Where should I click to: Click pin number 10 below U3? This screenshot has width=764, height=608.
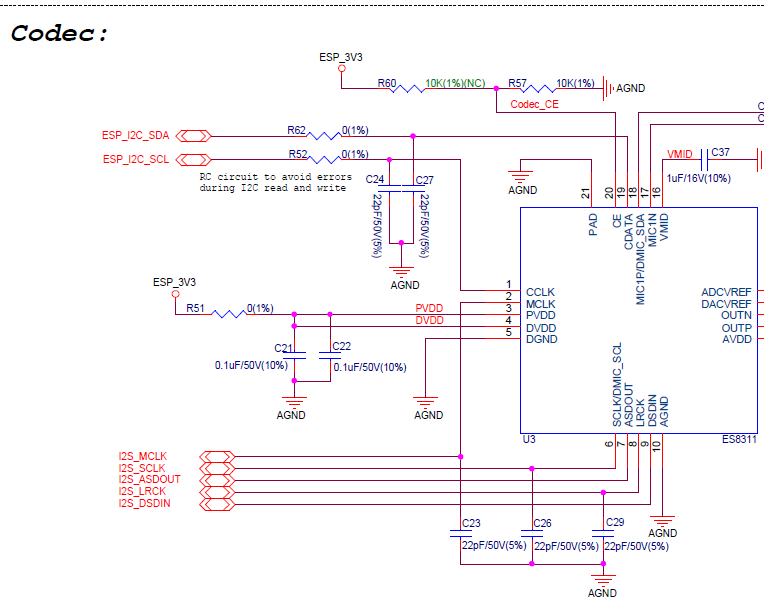pos(656,445)
